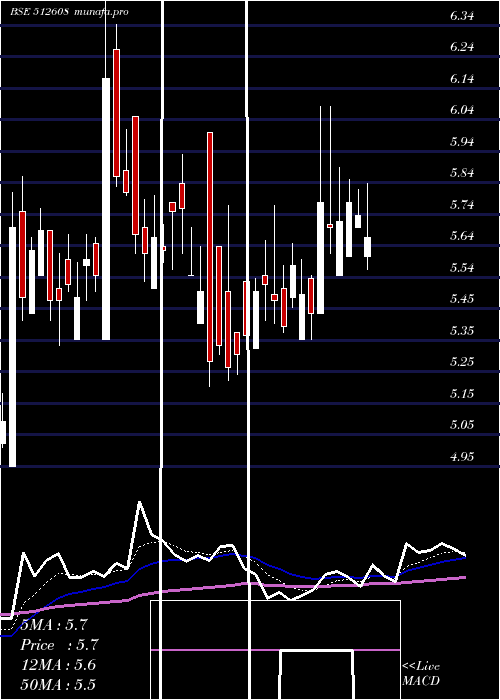
Task: Select the 5.94 price axis label
Action: tap(462, 142)
